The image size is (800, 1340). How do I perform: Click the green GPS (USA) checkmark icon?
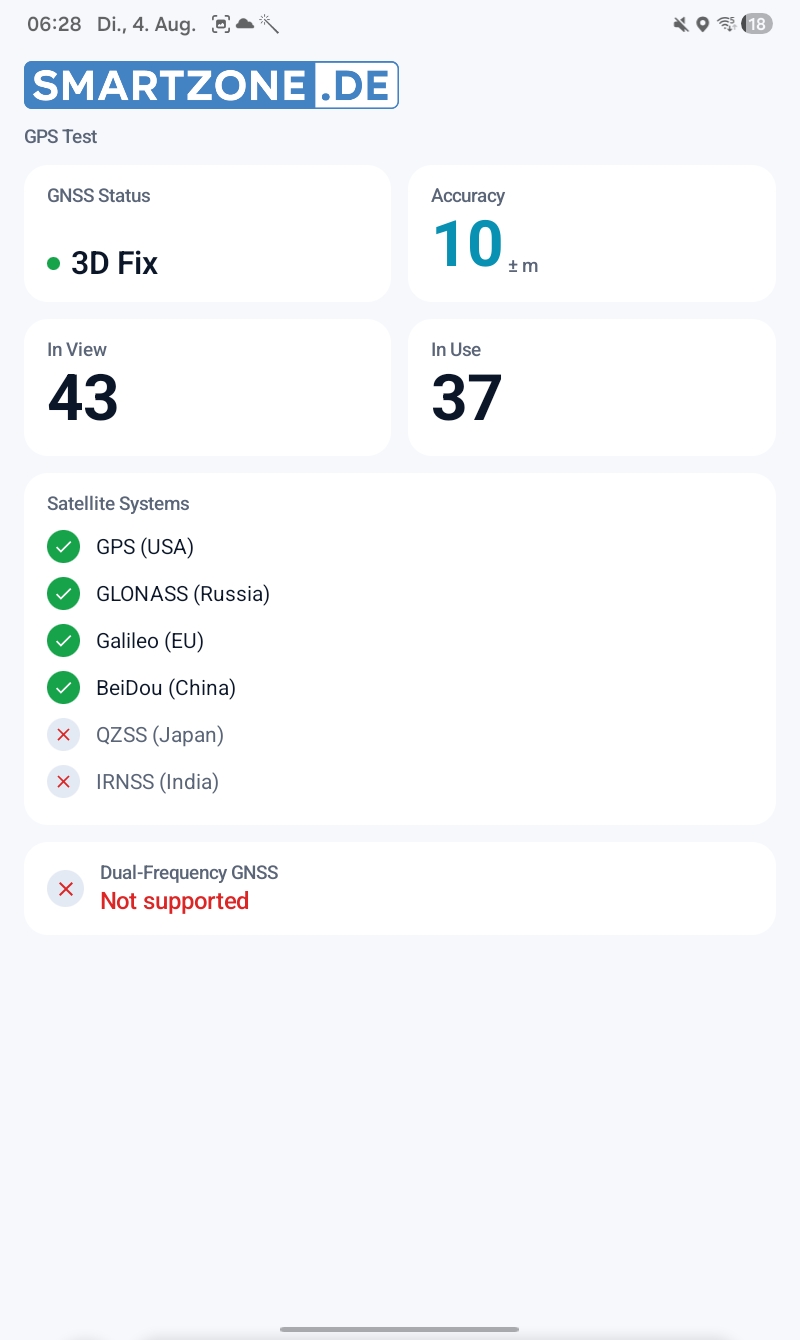[63, 547]
